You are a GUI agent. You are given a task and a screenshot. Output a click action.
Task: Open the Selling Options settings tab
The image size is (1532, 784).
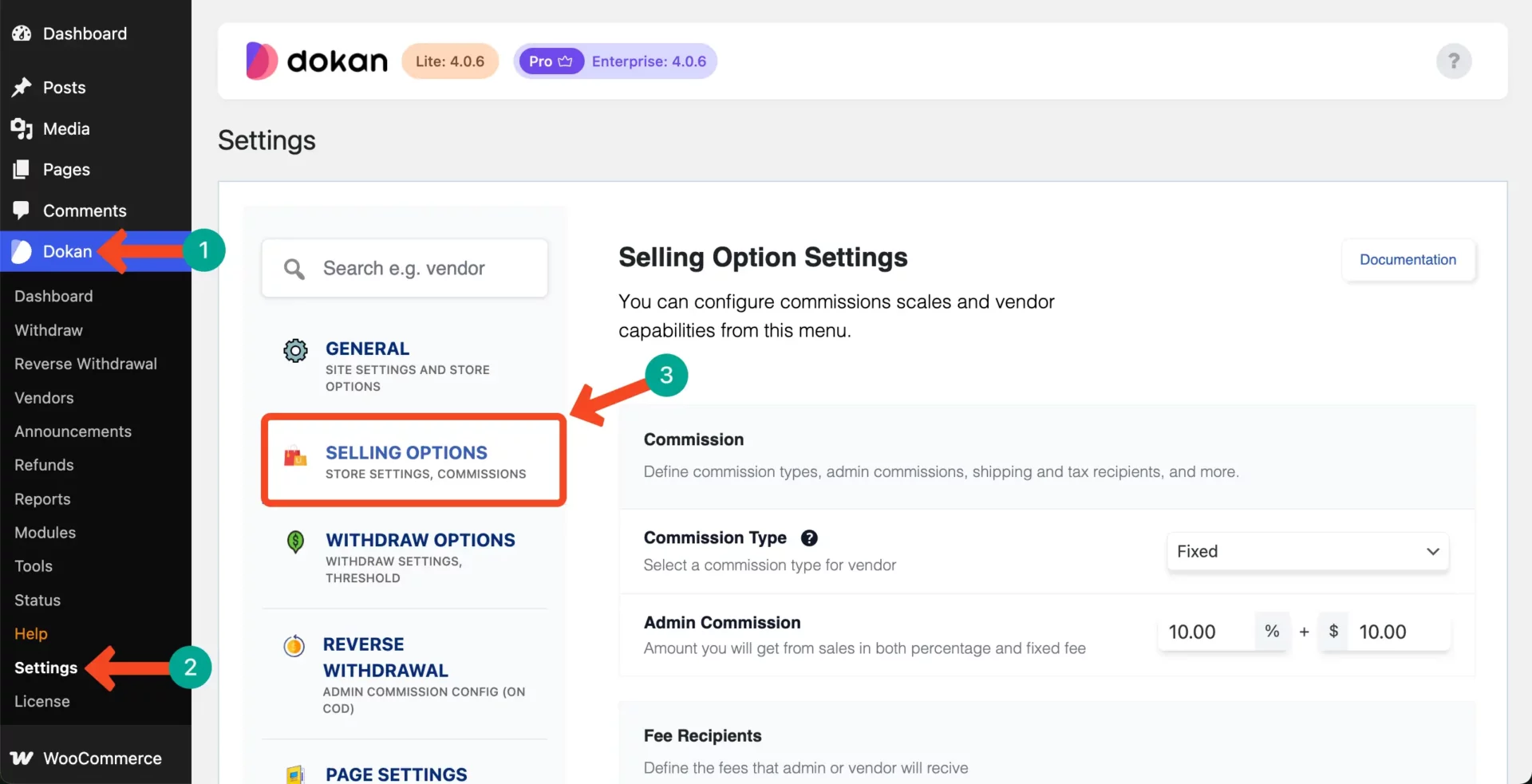(413, 460)
